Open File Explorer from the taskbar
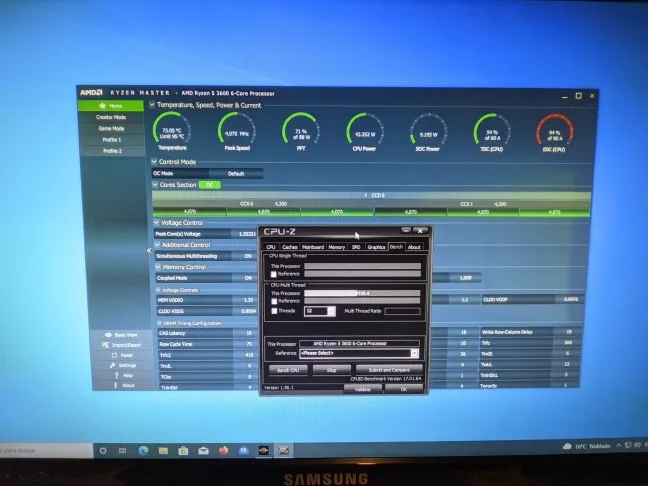Viewport: 648px width, 486px height. (x=163, y=450)
